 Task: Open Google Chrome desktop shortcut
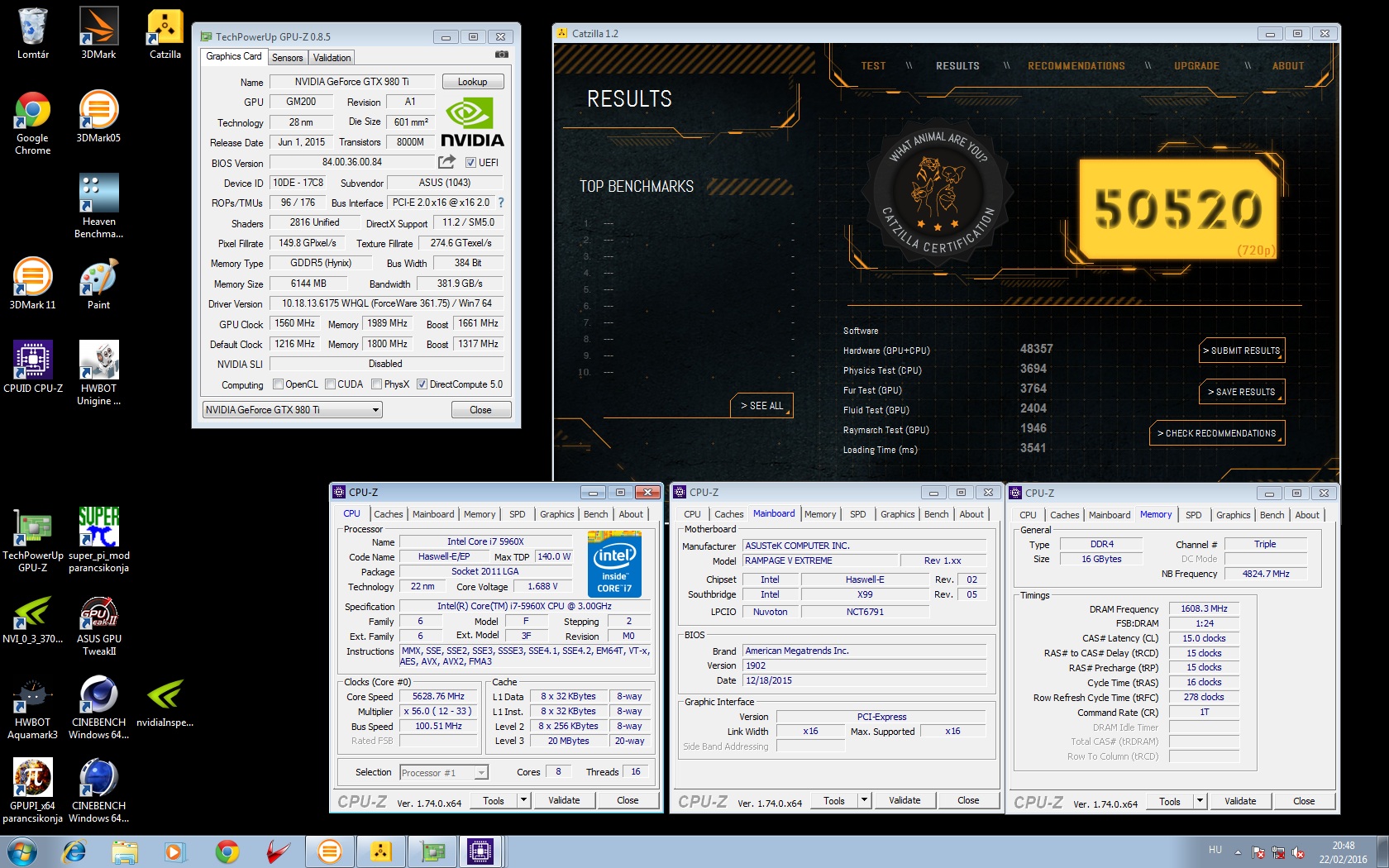(x=33, y=122)
